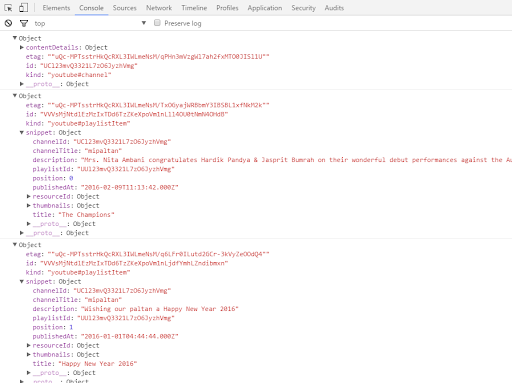The width and height of the screenshot is (512, 383).
Task: Collapse the first Object with contentDetails
Action: click(15, 38)
